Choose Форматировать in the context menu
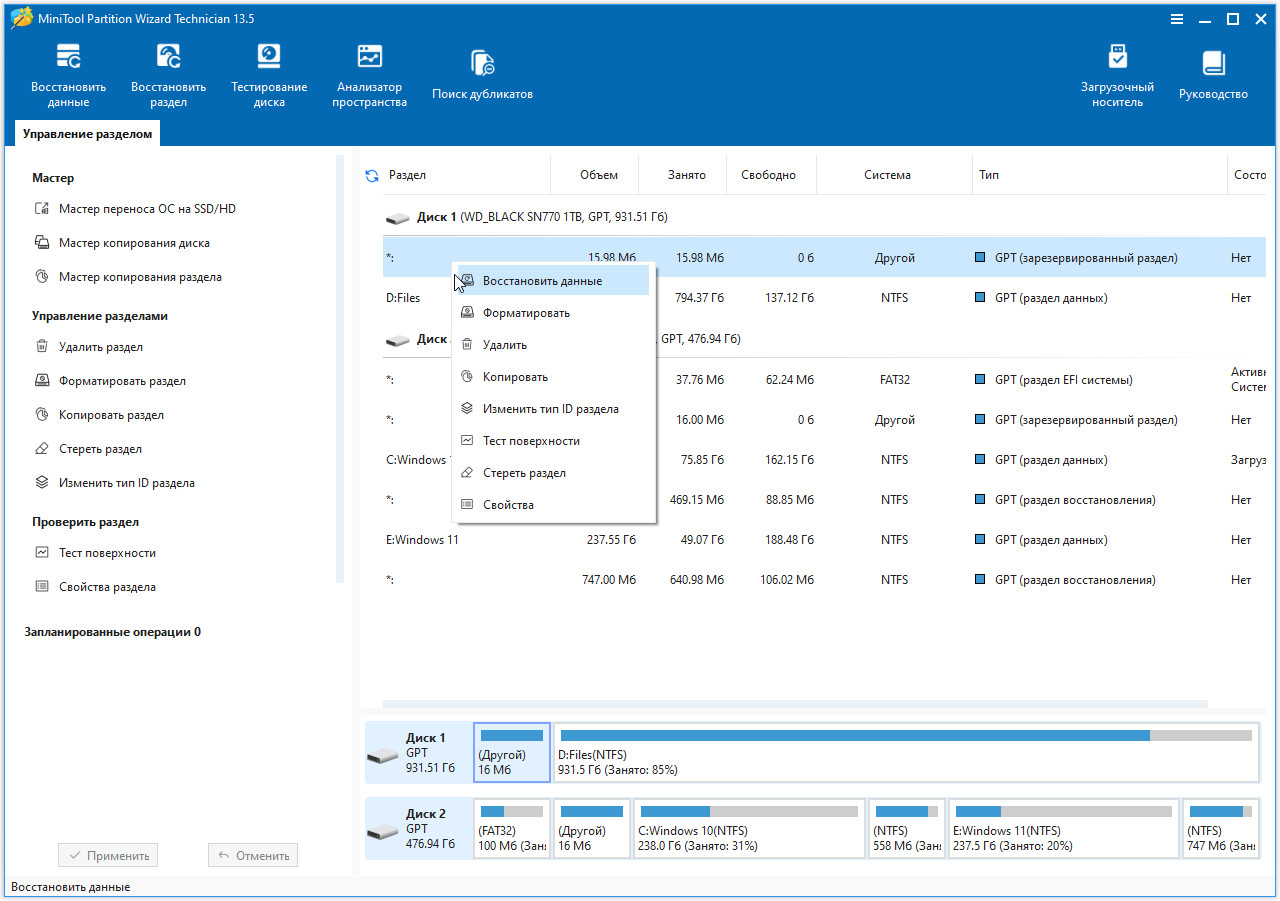Image resolution: width=1280 pixels, height=901 pixels. pyautogui.click(x=526, y=313)
